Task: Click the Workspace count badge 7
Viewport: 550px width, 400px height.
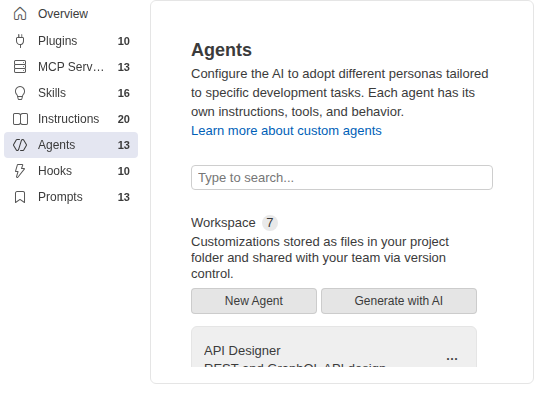Action: click(x=269, y=223)
